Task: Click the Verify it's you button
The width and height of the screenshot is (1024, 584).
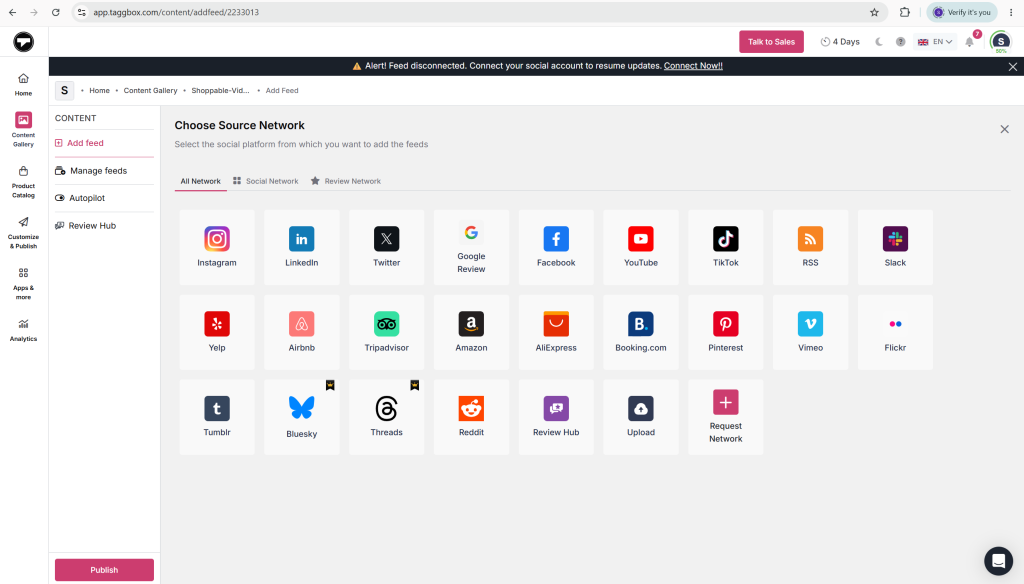Action: 962,12
